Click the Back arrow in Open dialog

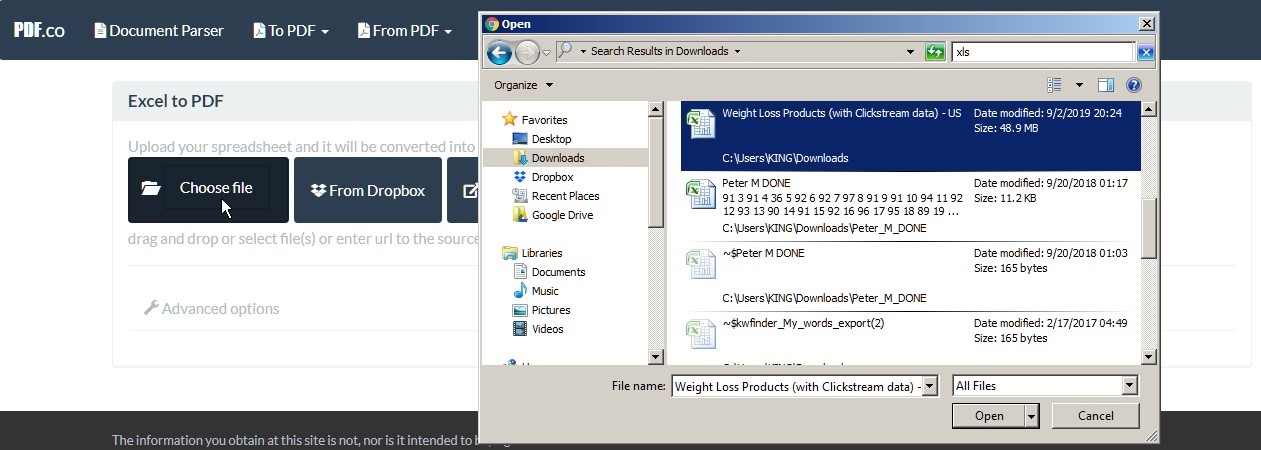coord(499,52)
